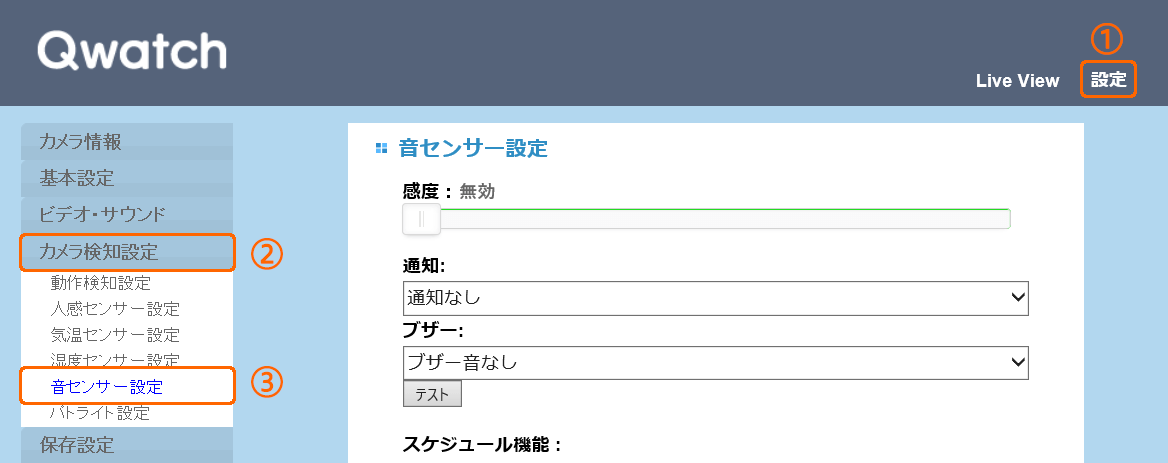
Task: Click the Qwatch logo
Action: tap(132, 53)
